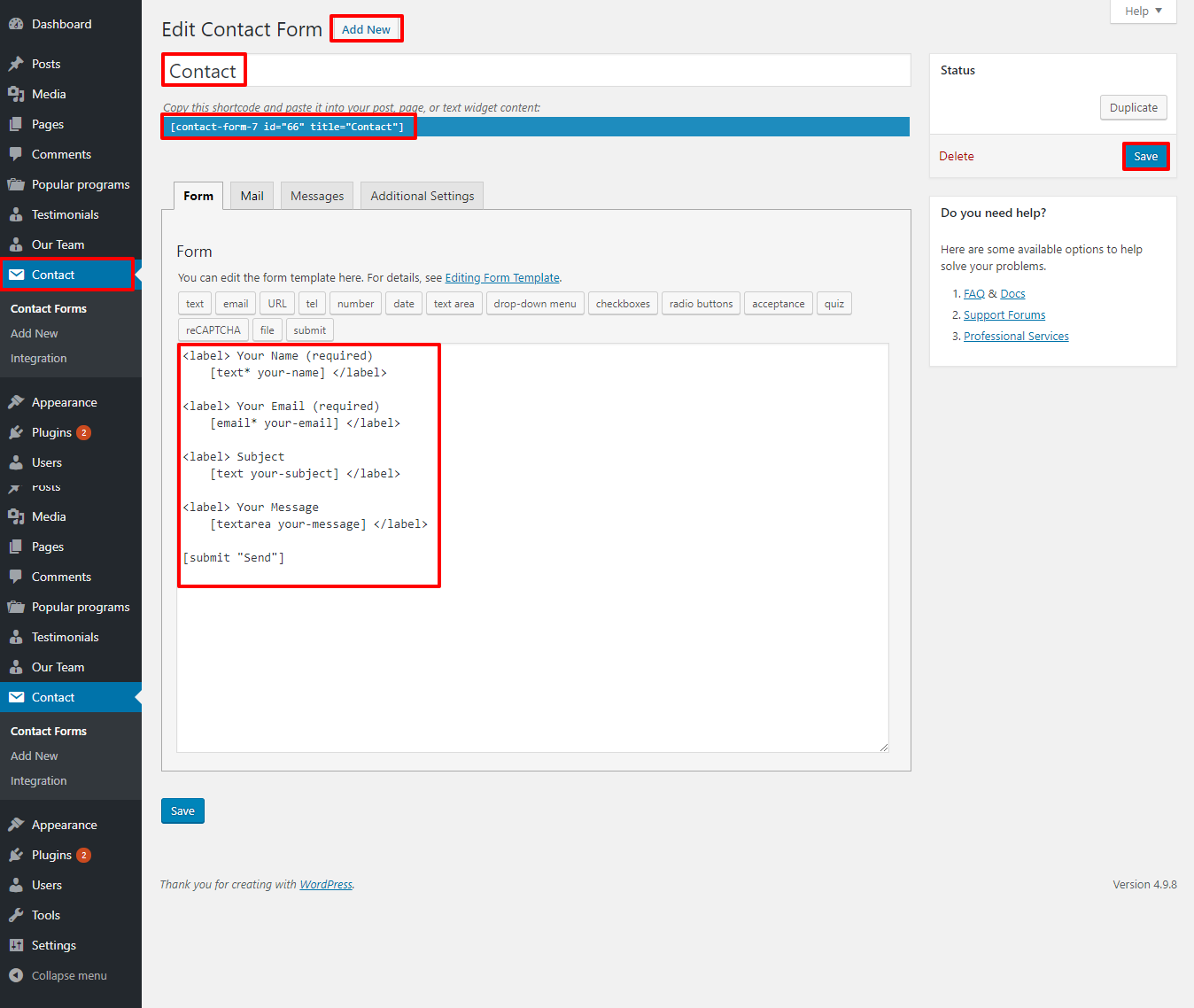The height and width of the screenshot is (1008, 1194).
Task: Click the Popular programs folder icon
Action: point(16,184)
